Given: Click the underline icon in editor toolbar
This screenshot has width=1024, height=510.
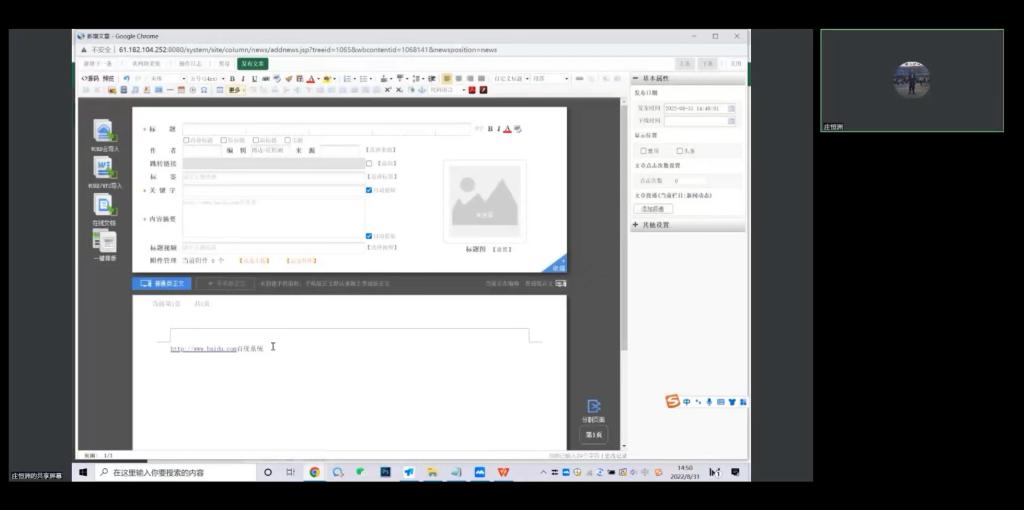Looking at the screenshot, I should (x=254, y=78).
